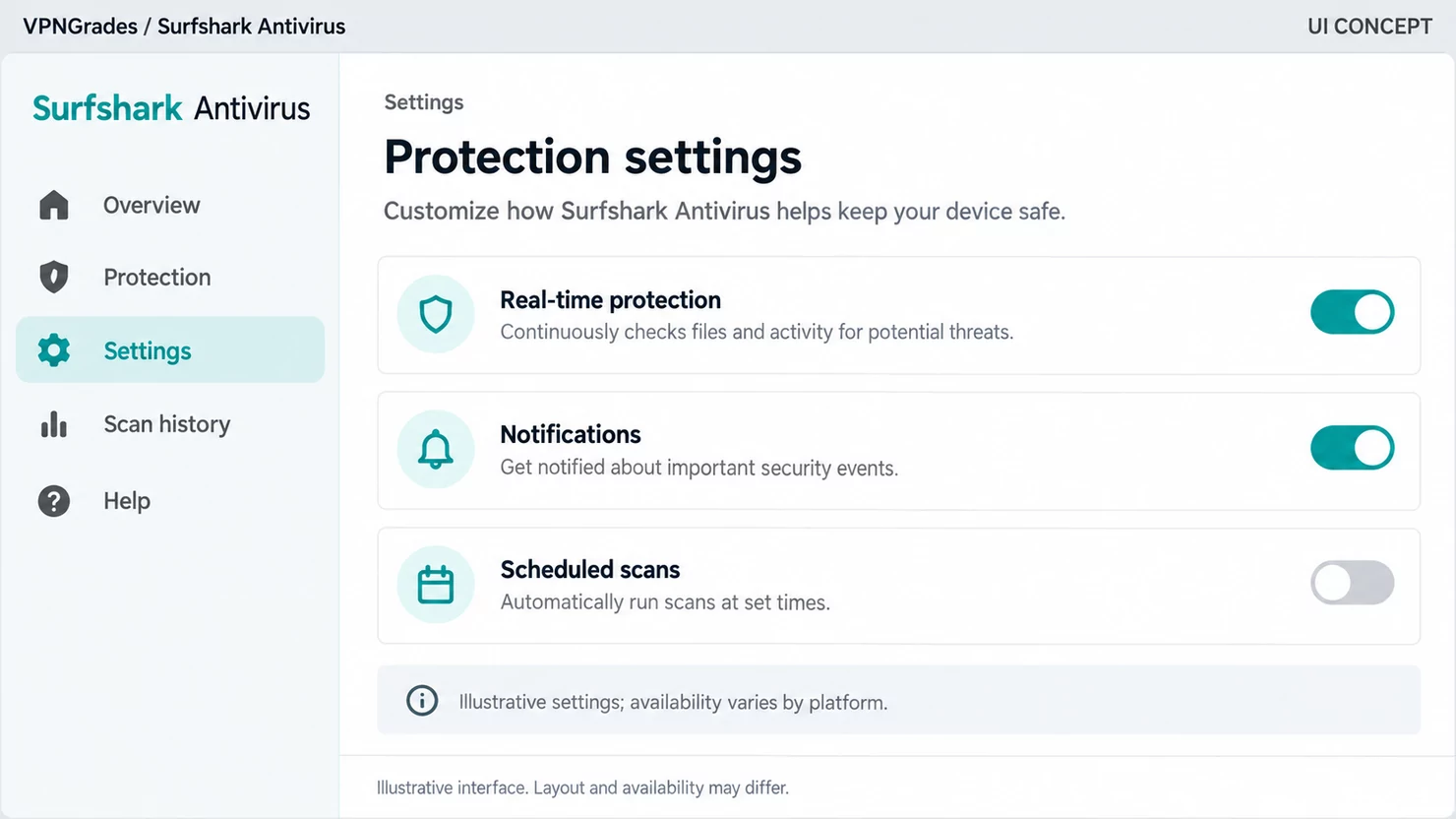1456x819 pixels.
Task: Open the Overview sidebar item
Action: [x=170, y=205]
